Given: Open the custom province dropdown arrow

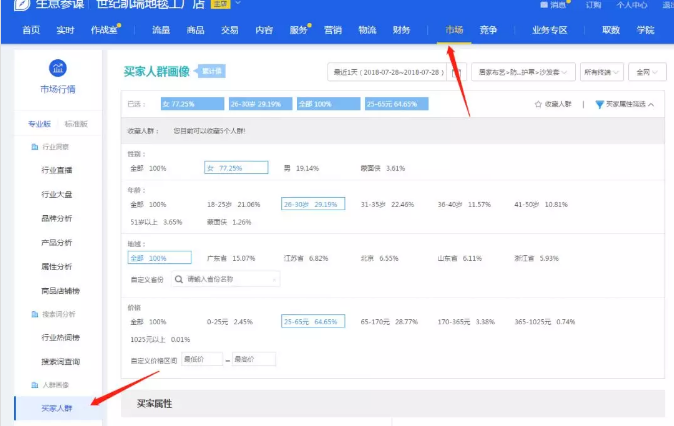Looking at the screenshot, I should tap(274, 280).
